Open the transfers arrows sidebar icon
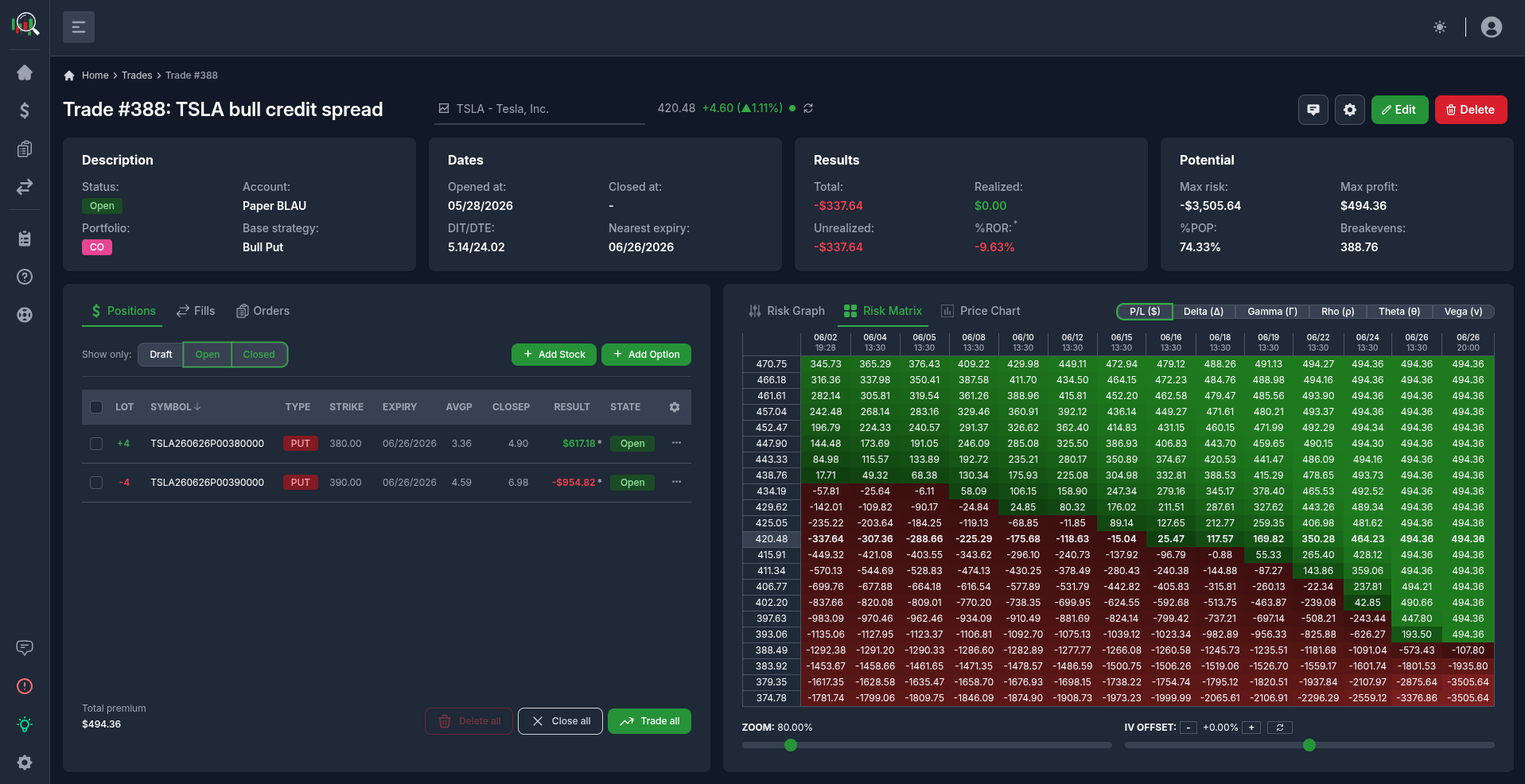Viewport: 1525px width, 784px height. coord(25,187)
